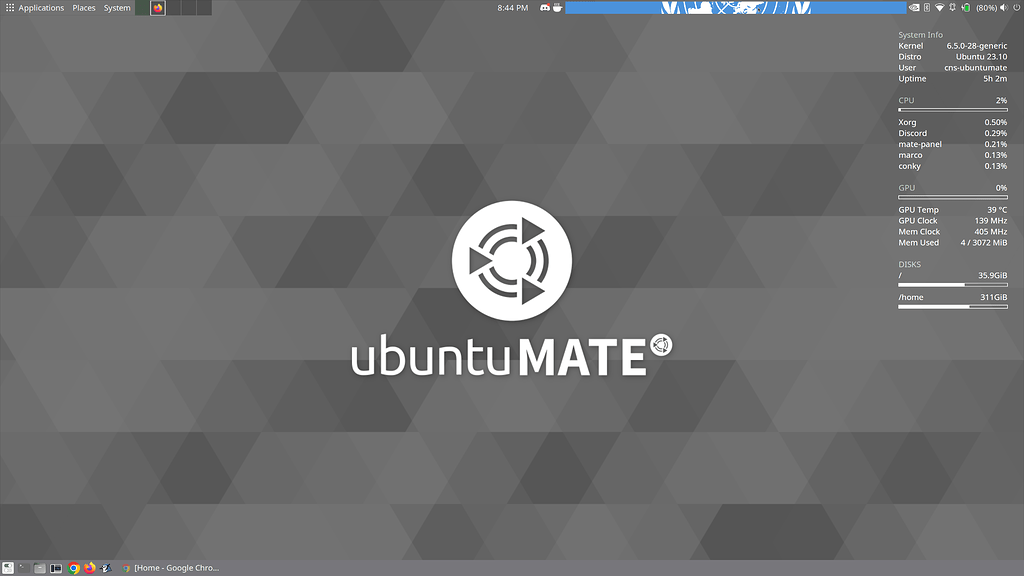Launch Google Chrome from bottom panel

(x=73, y=568)
